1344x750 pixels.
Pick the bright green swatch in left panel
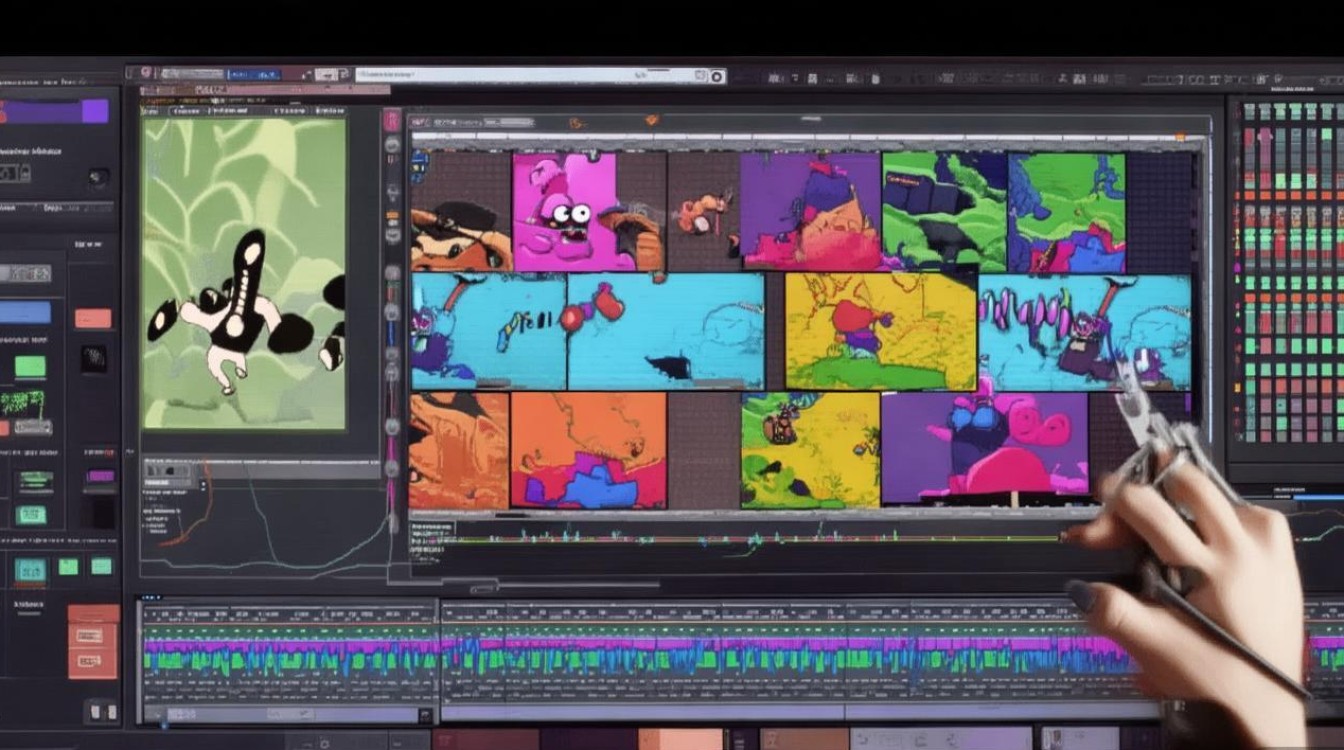click(x=30, y=367)
